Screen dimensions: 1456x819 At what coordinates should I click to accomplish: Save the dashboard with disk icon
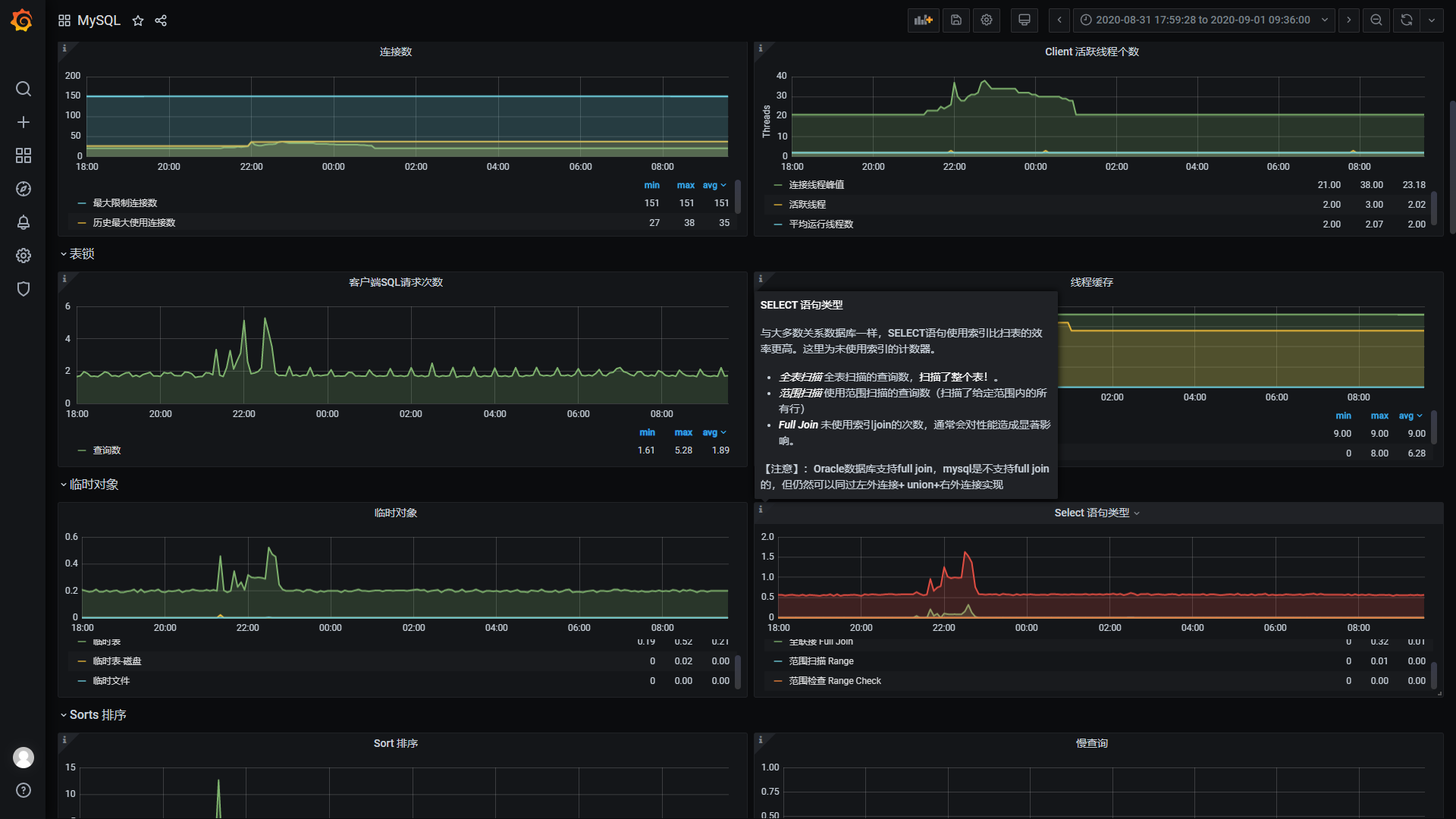tap(956, 20)
